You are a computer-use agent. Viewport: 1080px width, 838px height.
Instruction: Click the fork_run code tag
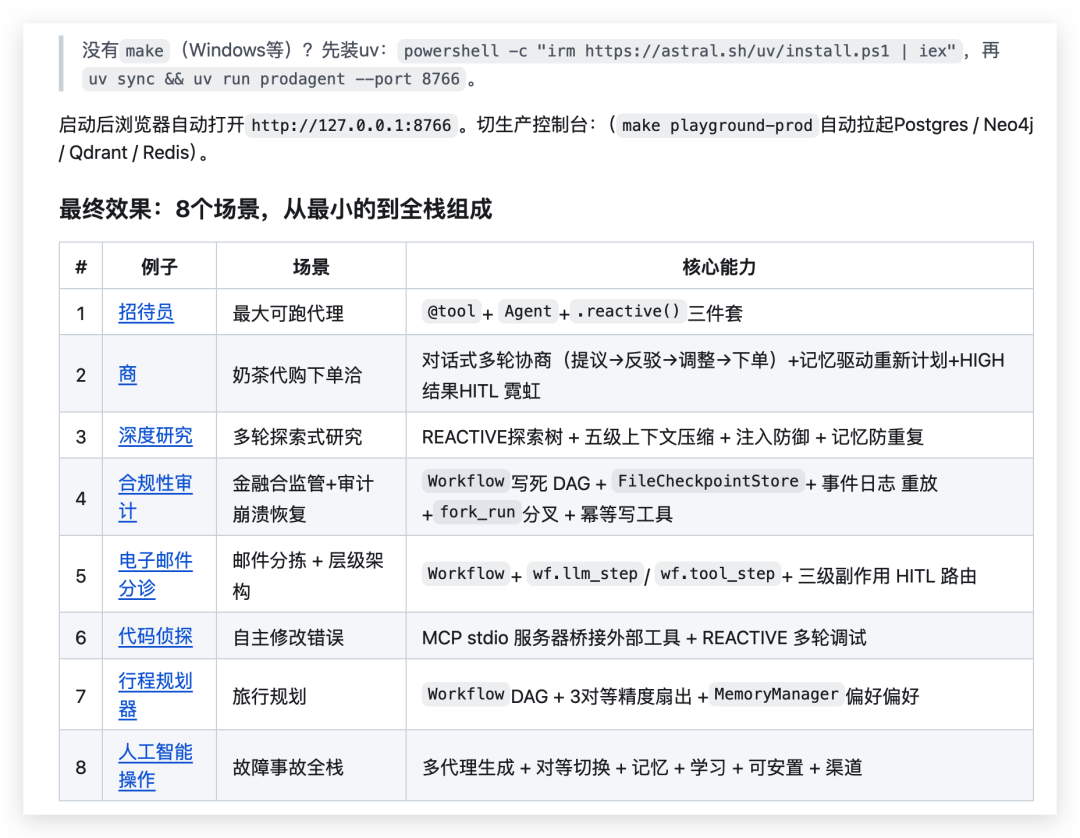coord(477,512)
